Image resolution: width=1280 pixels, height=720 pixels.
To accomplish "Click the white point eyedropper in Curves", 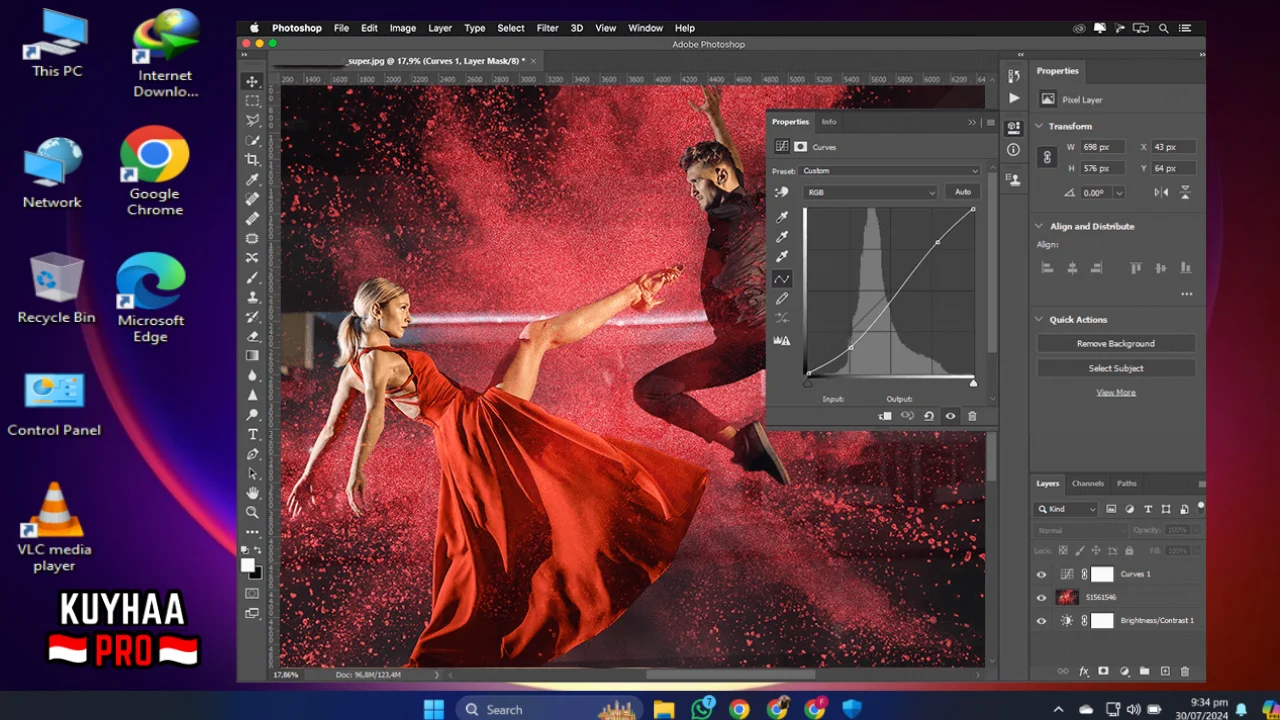I will coord(782,258).
